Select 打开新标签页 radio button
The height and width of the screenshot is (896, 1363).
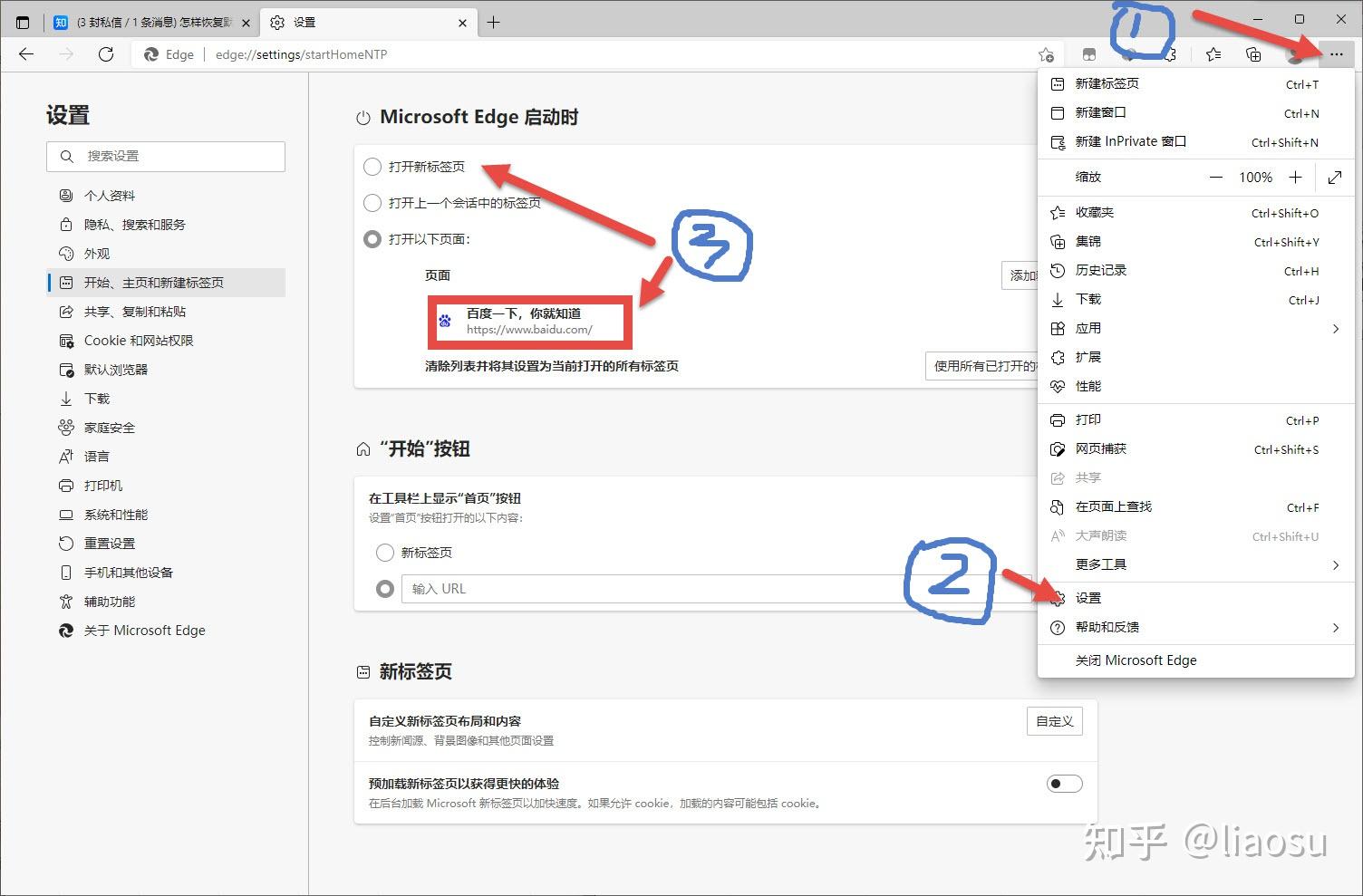[372, 167]
